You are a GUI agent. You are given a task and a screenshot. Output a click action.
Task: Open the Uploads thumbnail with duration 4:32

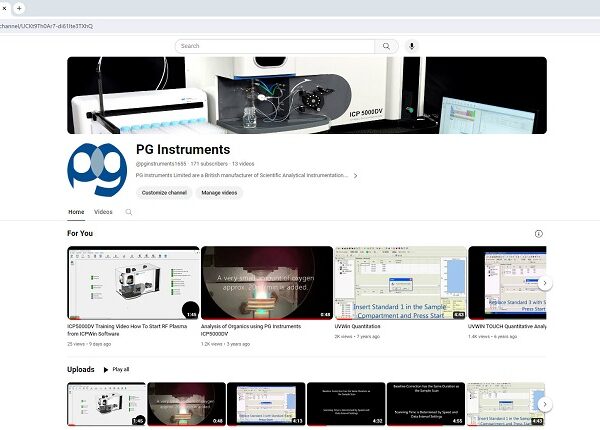click(x=346, y=404)
